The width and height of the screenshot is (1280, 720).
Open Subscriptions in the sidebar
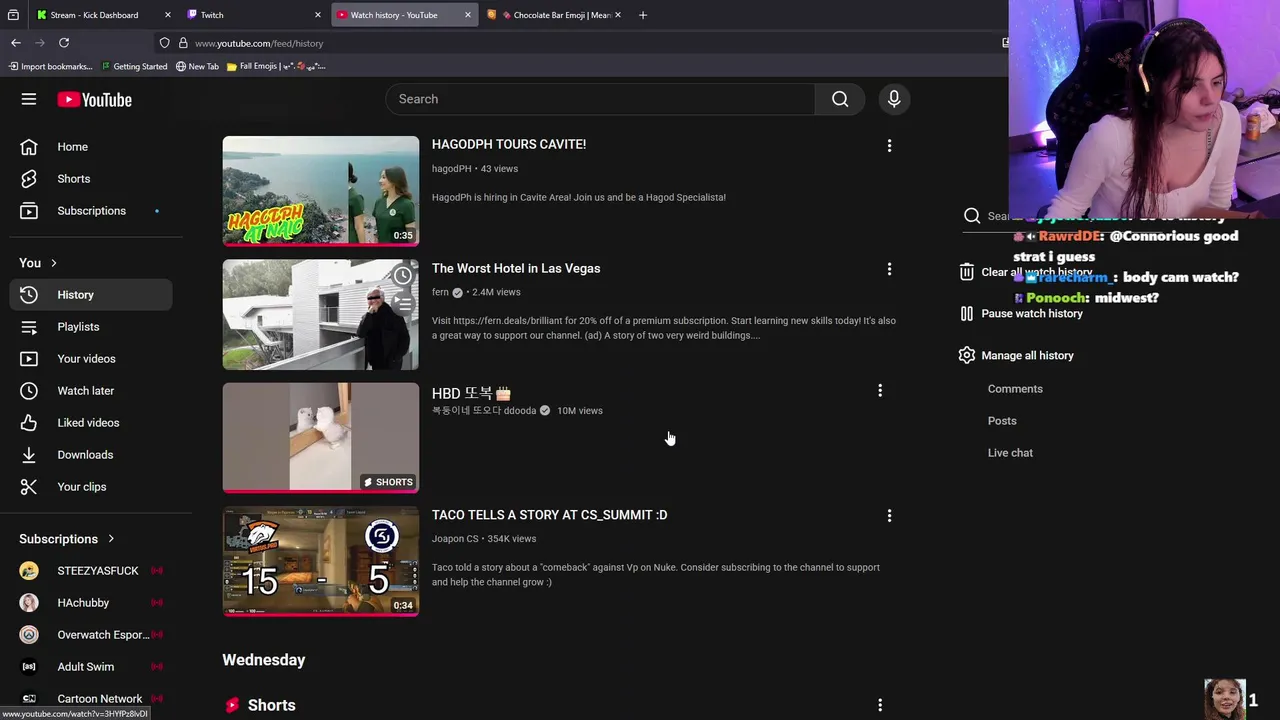click(x=91, y=211)
